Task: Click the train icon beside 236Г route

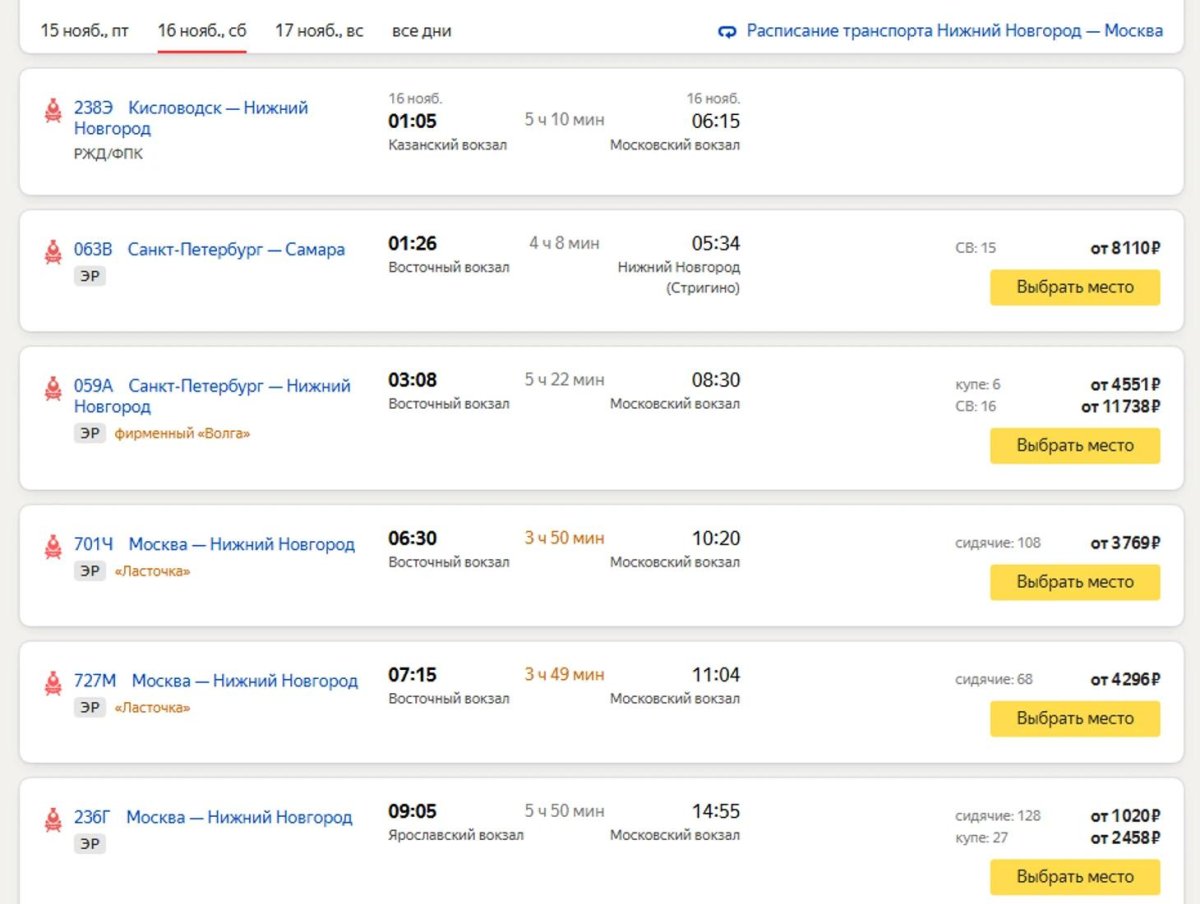Action: 53,819
